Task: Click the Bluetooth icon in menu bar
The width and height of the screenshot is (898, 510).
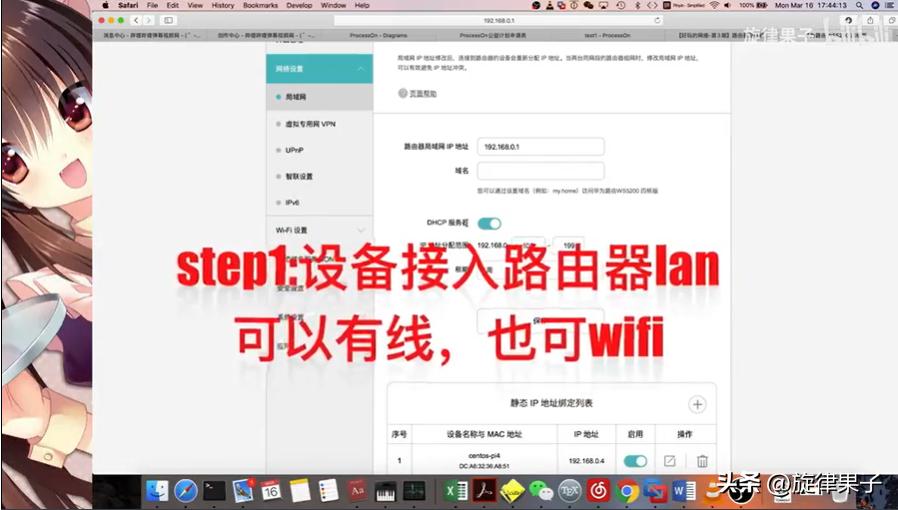Action: coord(637,5)
